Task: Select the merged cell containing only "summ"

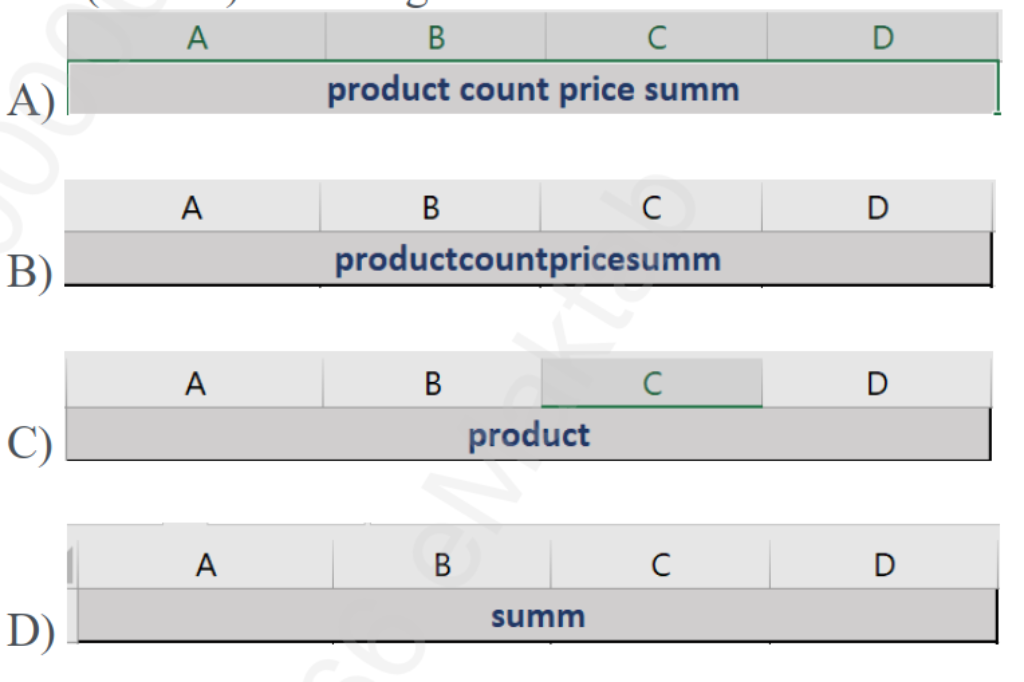Action: coord(537,615)
